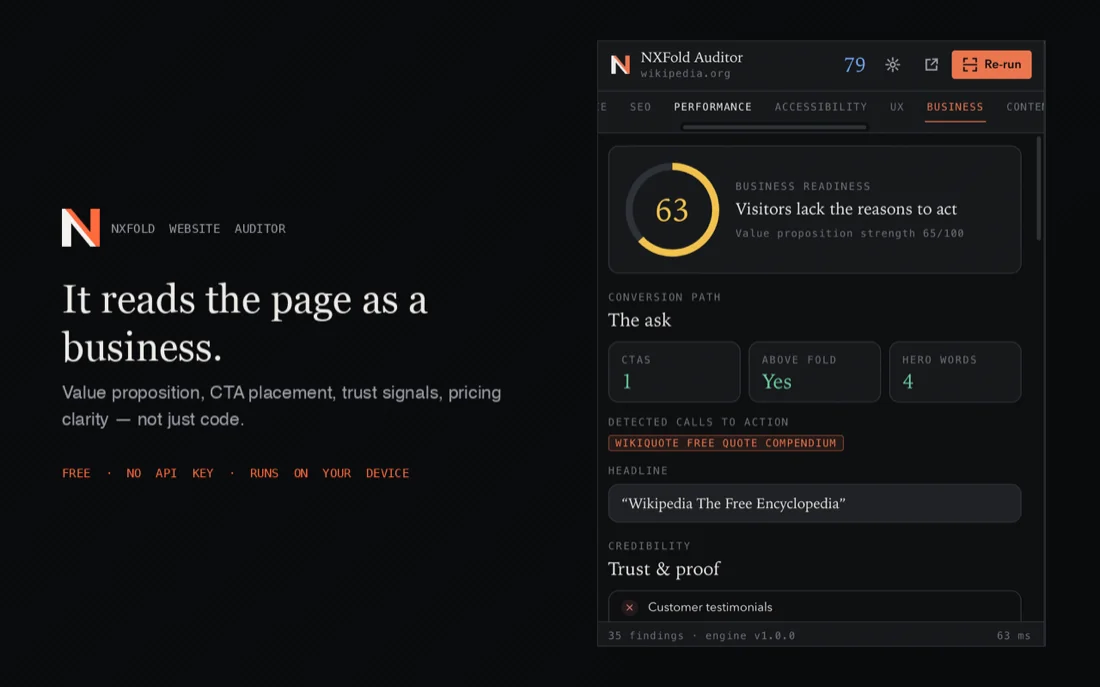Click the Hero Words stat card
This screenshot has width=1100, height=687.
tap(955, 372)
